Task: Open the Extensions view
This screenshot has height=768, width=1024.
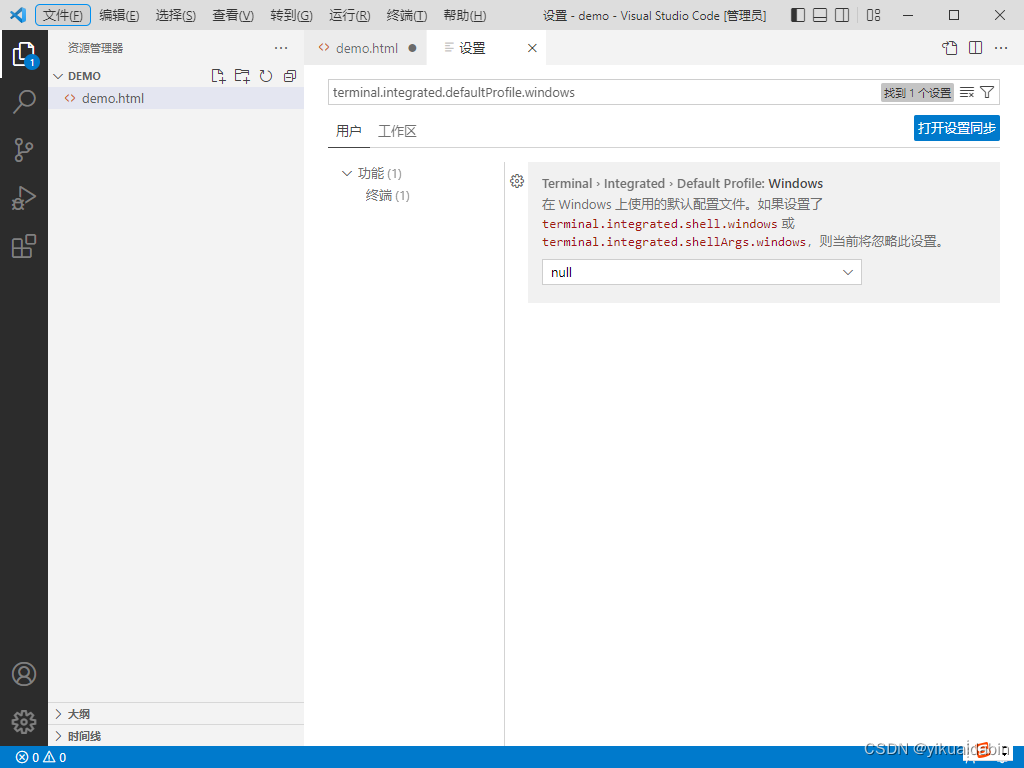Action: (x=24, y=246)
